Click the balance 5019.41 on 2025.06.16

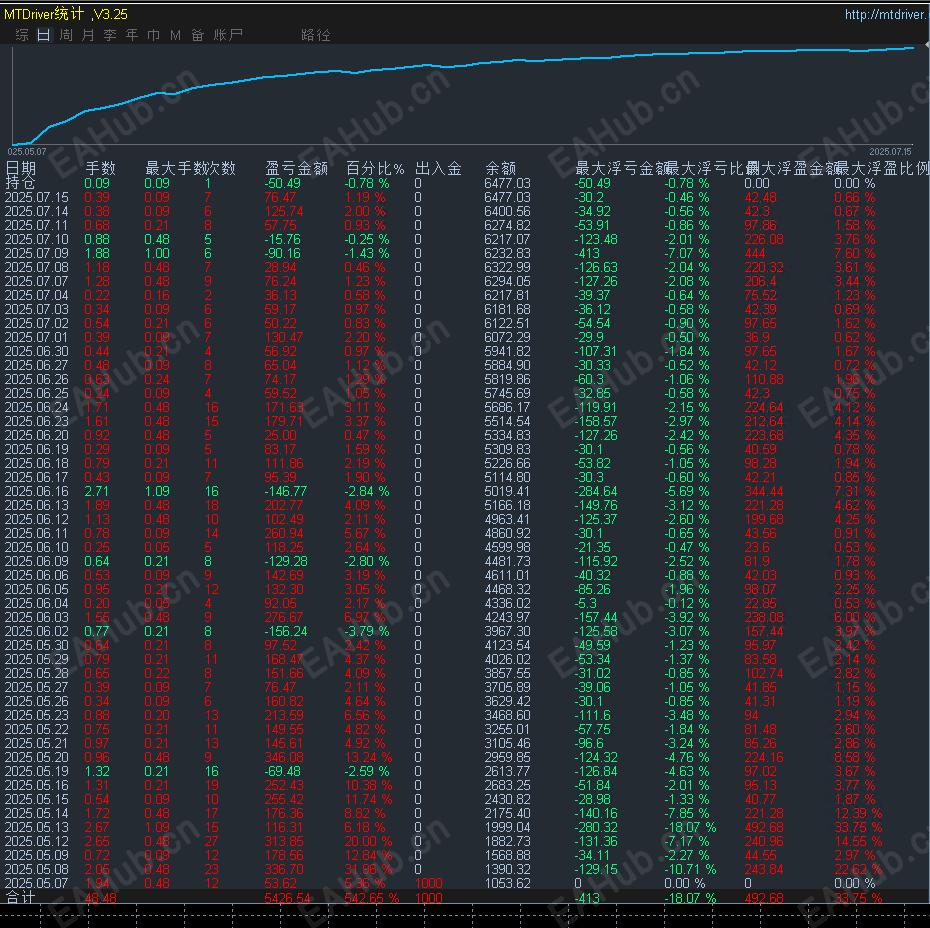point(507,492)
